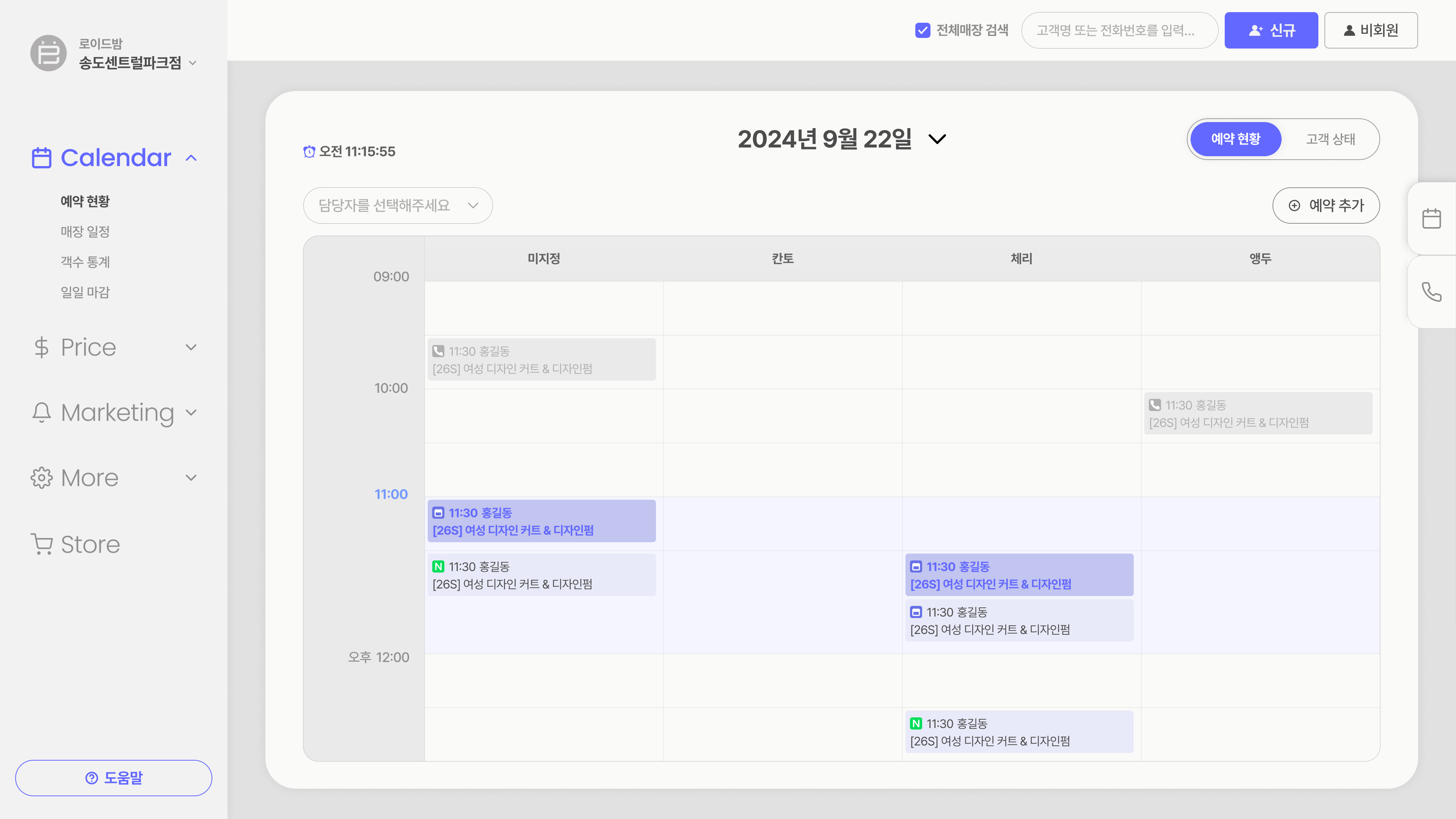
Task: Click the 비회원 button
Action: click(1371, 30)
